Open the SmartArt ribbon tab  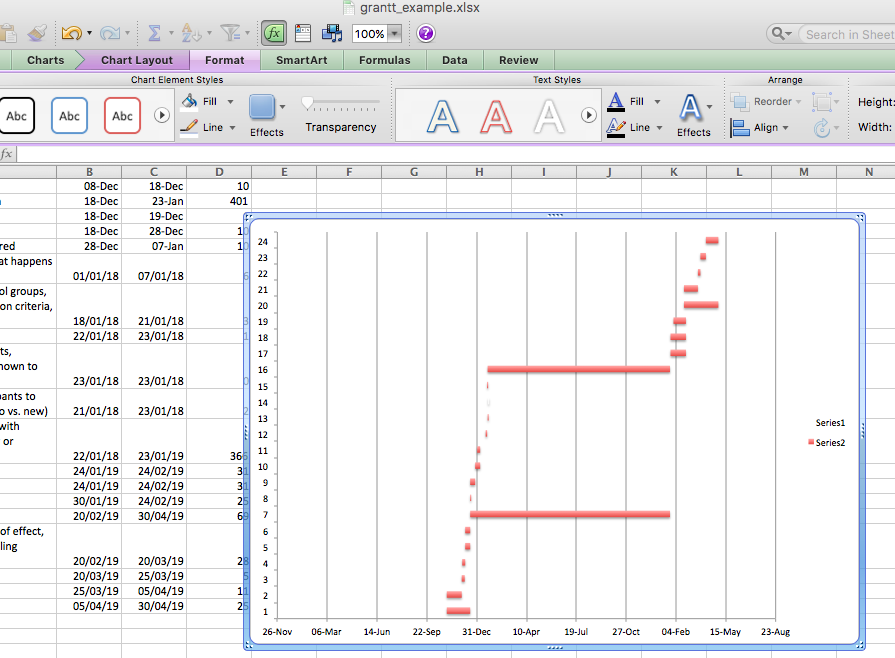(x=301, y=60)
